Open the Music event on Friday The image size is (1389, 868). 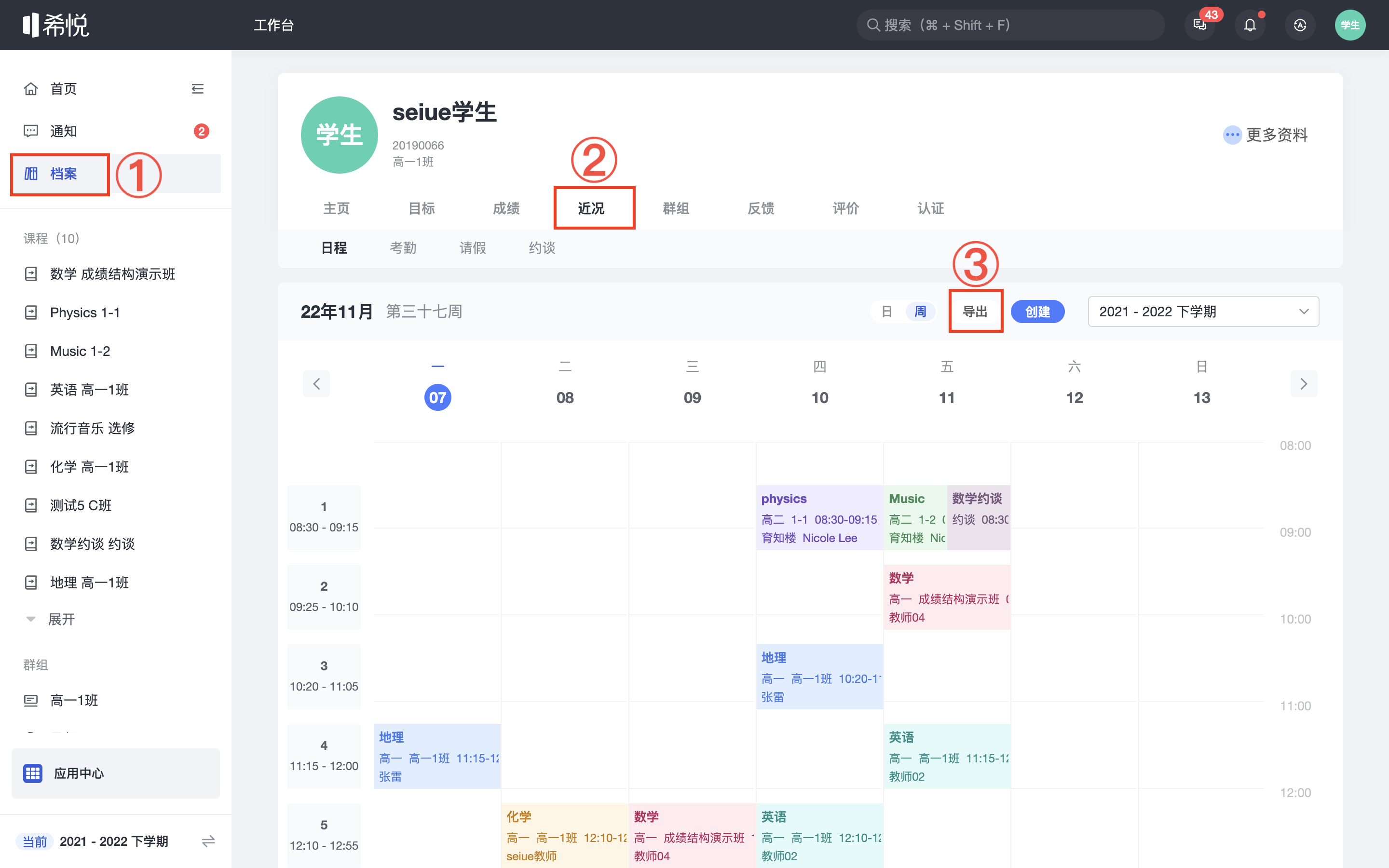(915, 518)
